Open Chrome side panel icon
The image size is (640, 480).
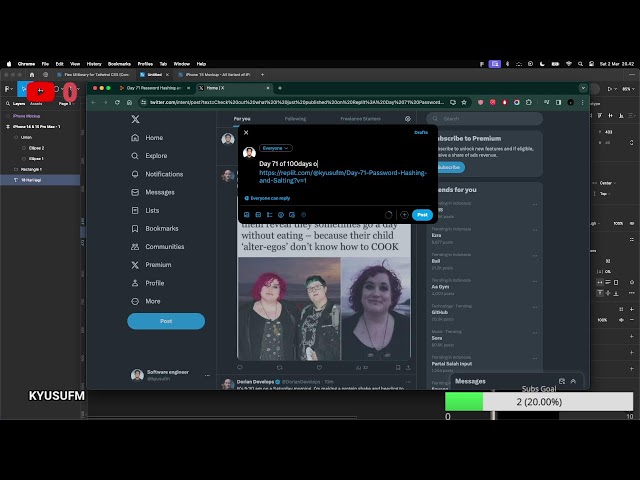pos(558,102)
